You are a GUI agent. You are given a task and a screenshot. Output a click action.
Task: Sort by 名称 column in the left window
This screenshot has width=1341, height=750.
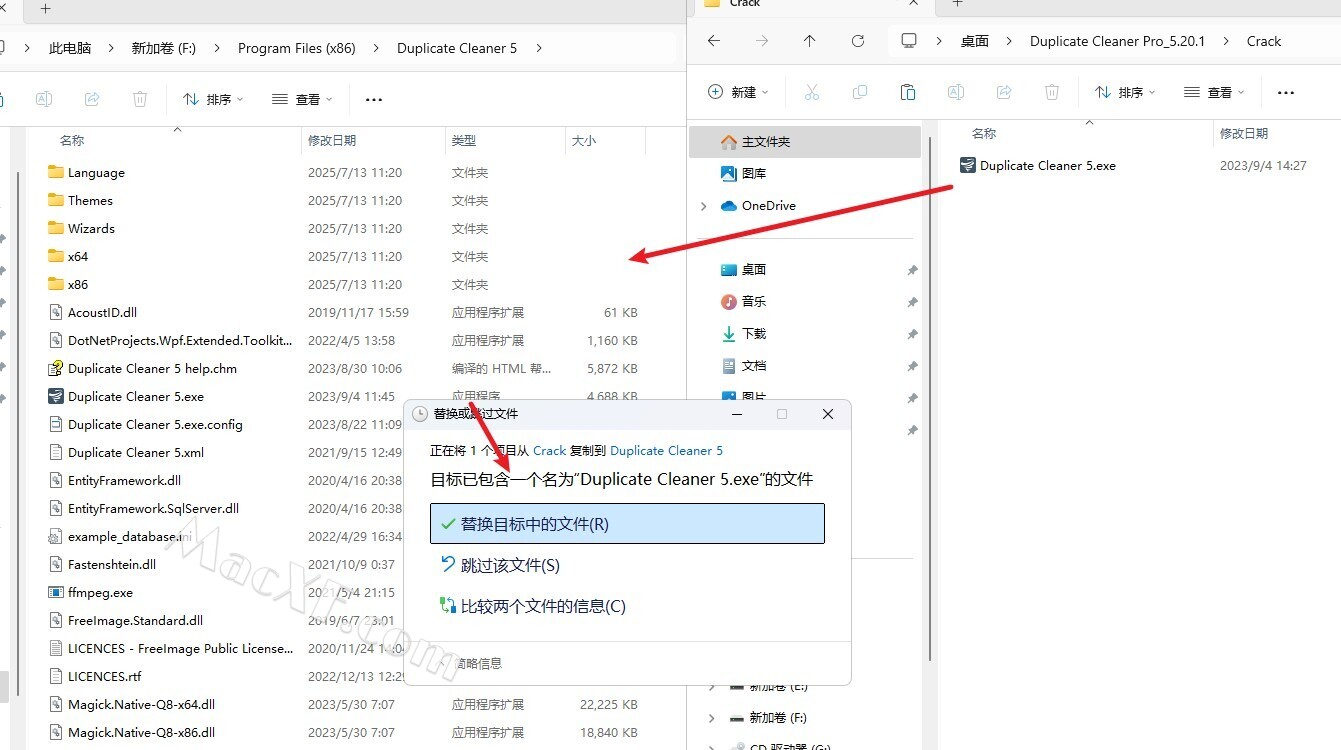[x=72, y=141]
